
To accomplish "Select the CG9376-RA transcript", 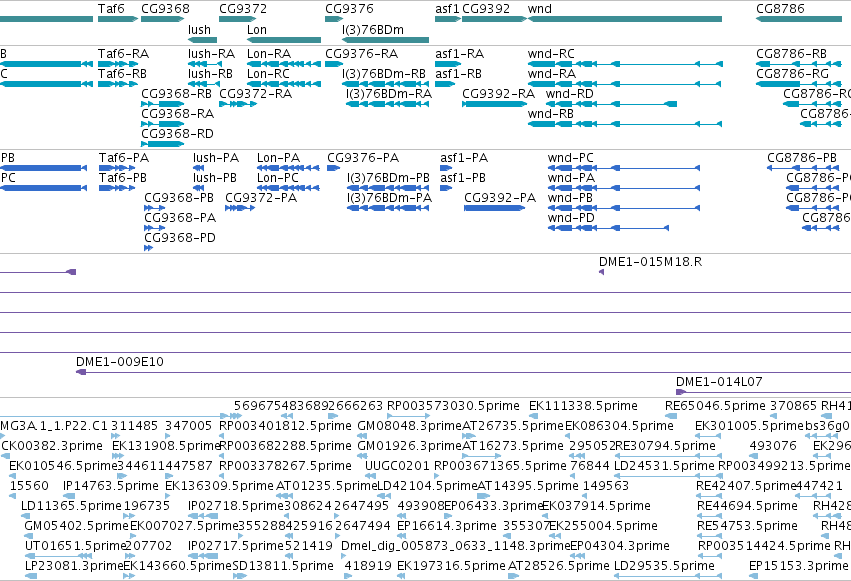I will (x=334, y=64).
